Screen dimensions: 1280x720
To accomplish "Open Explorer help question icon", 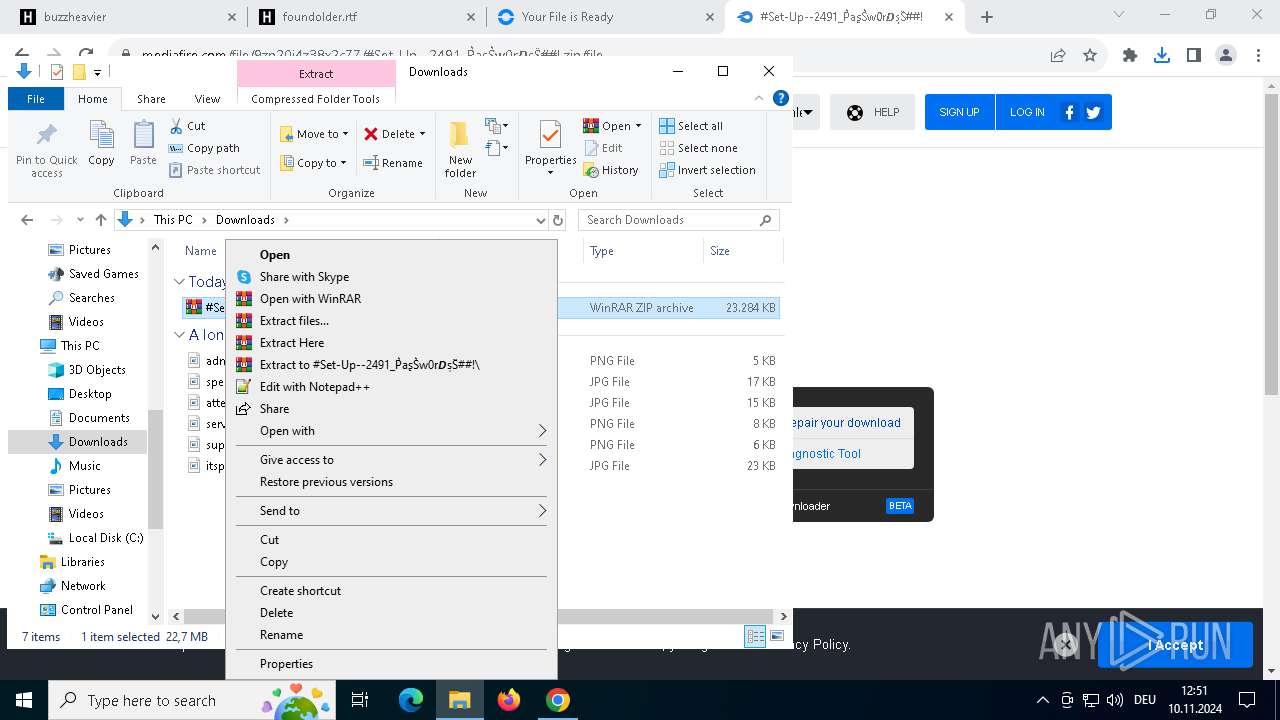I will point(781,98).
